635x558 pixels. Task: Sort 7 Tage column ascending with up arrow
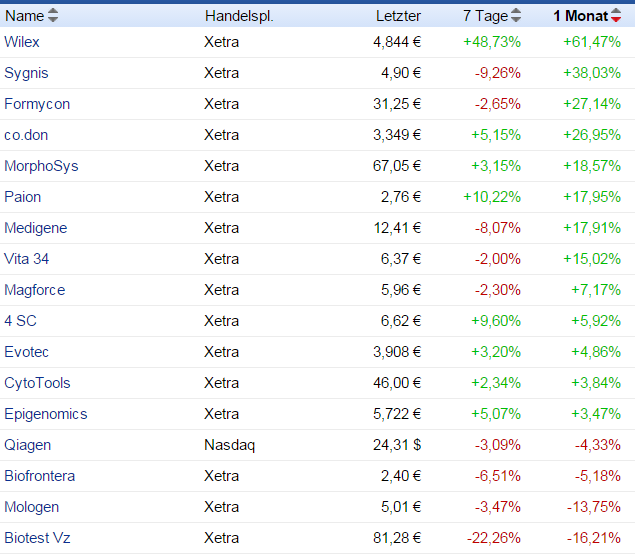[516, 12]
